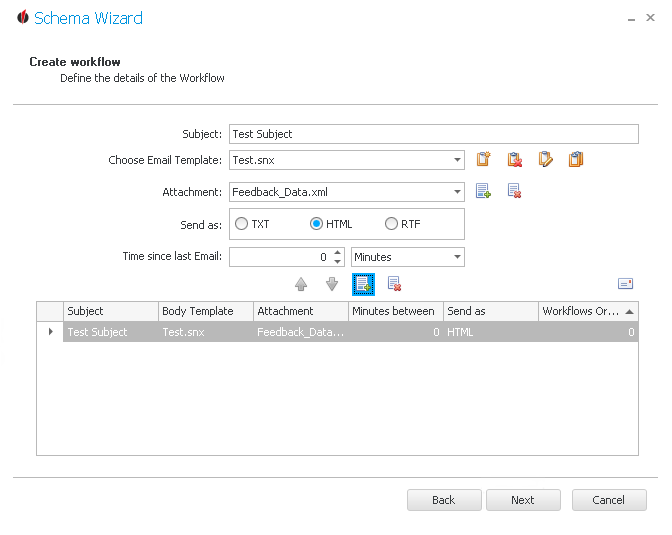Increase Time since last Email value
The image size is (672, 535).
click(x=338, y=252)
